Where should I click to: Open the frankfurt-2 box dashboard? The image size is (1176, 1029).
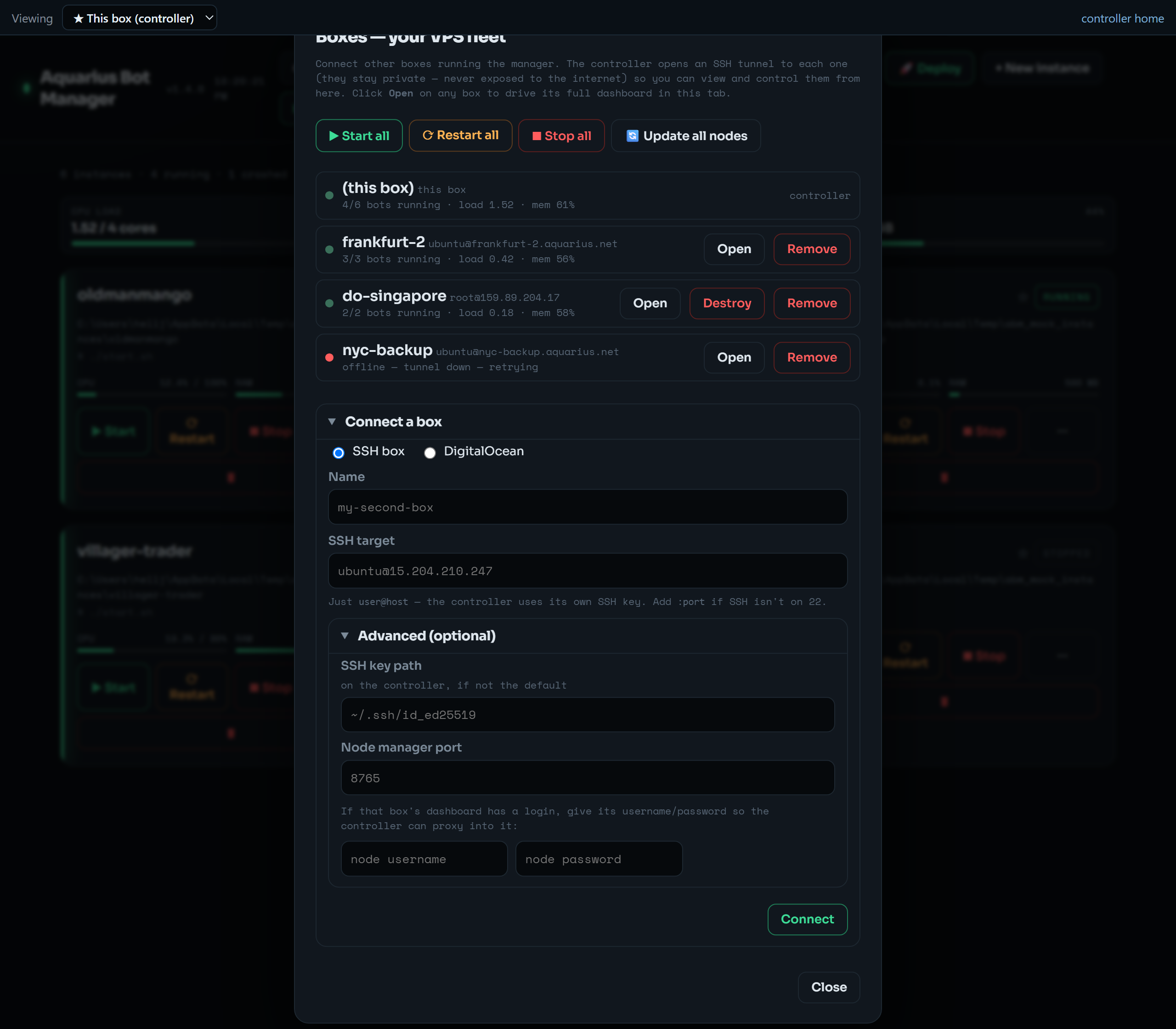[734, 249]
